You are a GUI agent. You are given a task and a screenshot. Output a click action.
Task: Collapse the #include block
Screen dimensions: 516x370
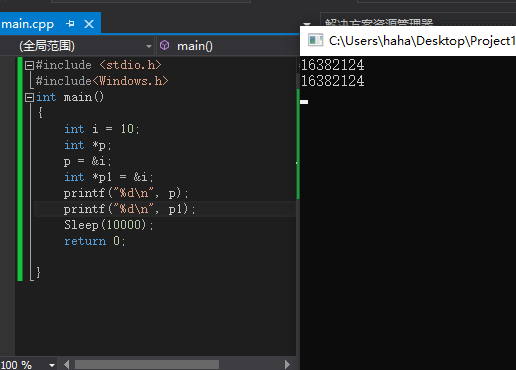tap(29, 65)
